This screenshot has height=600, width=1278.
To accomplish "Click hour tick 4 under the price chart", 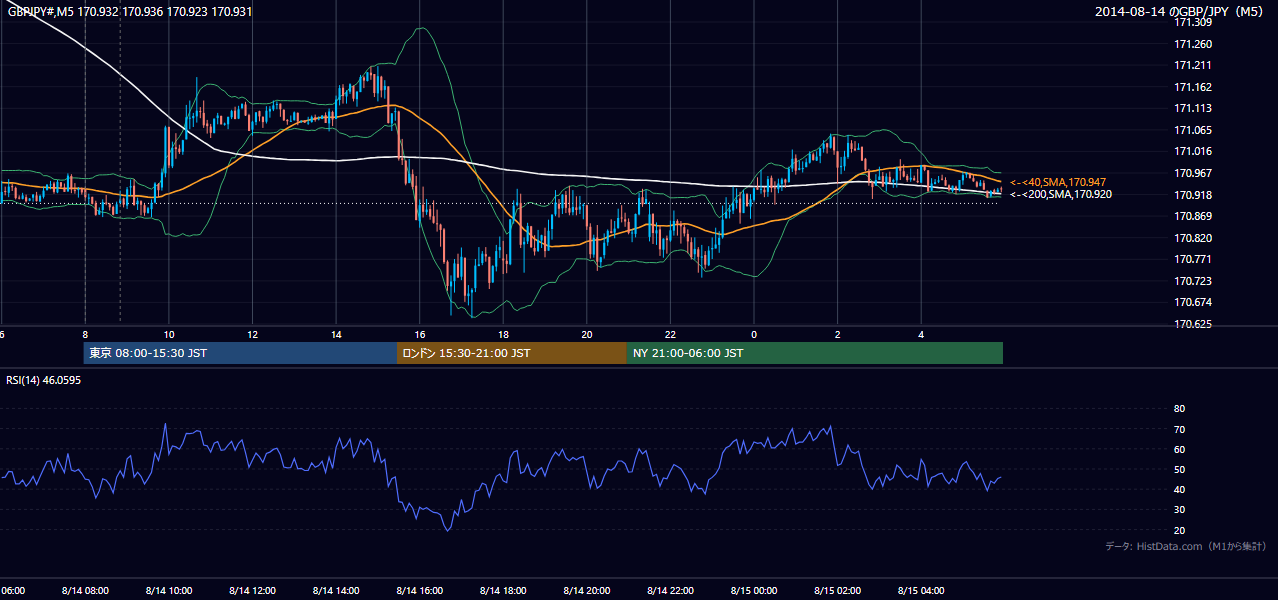I will [922, 335].
